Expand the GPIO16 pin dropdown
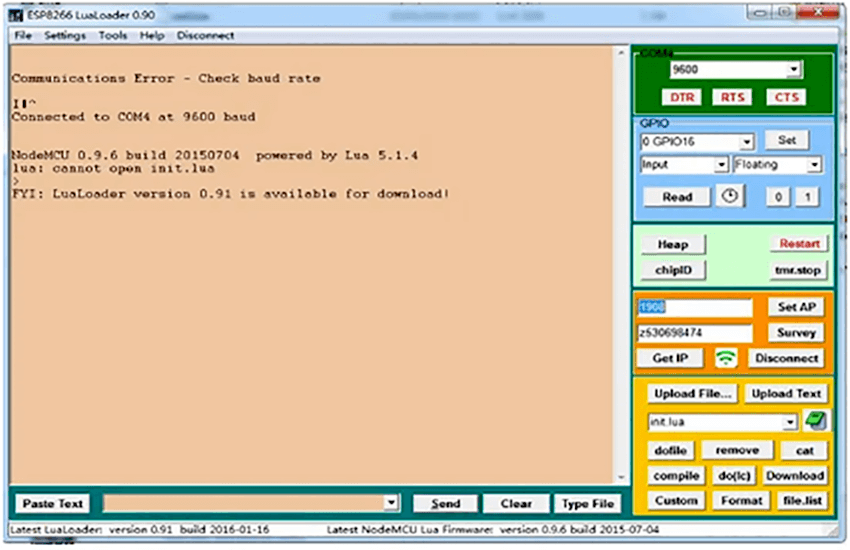 (x=746, y=142)
